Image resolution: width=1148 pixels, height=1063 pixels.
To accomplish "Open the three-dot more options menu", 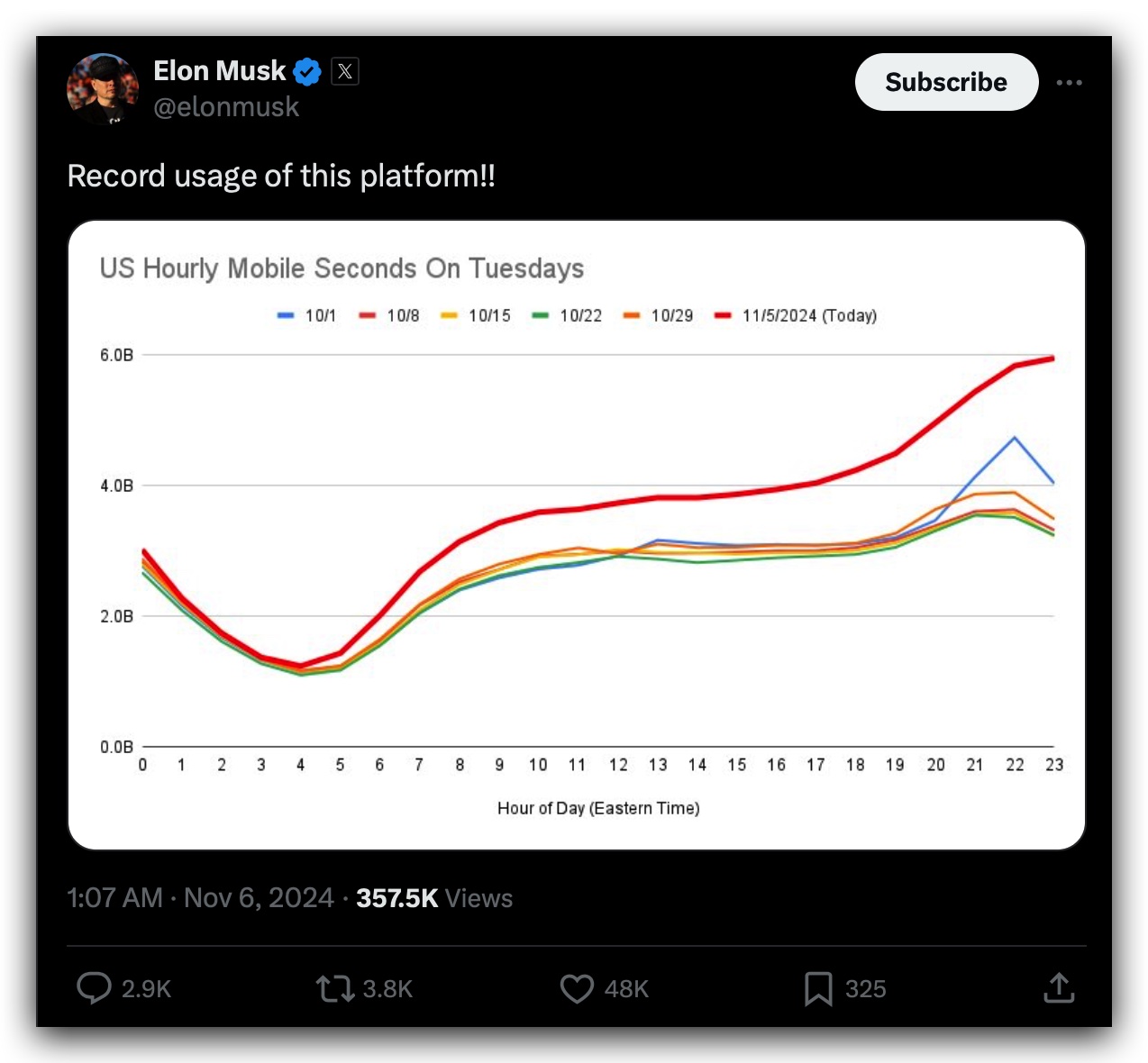I will point(1069,82).
